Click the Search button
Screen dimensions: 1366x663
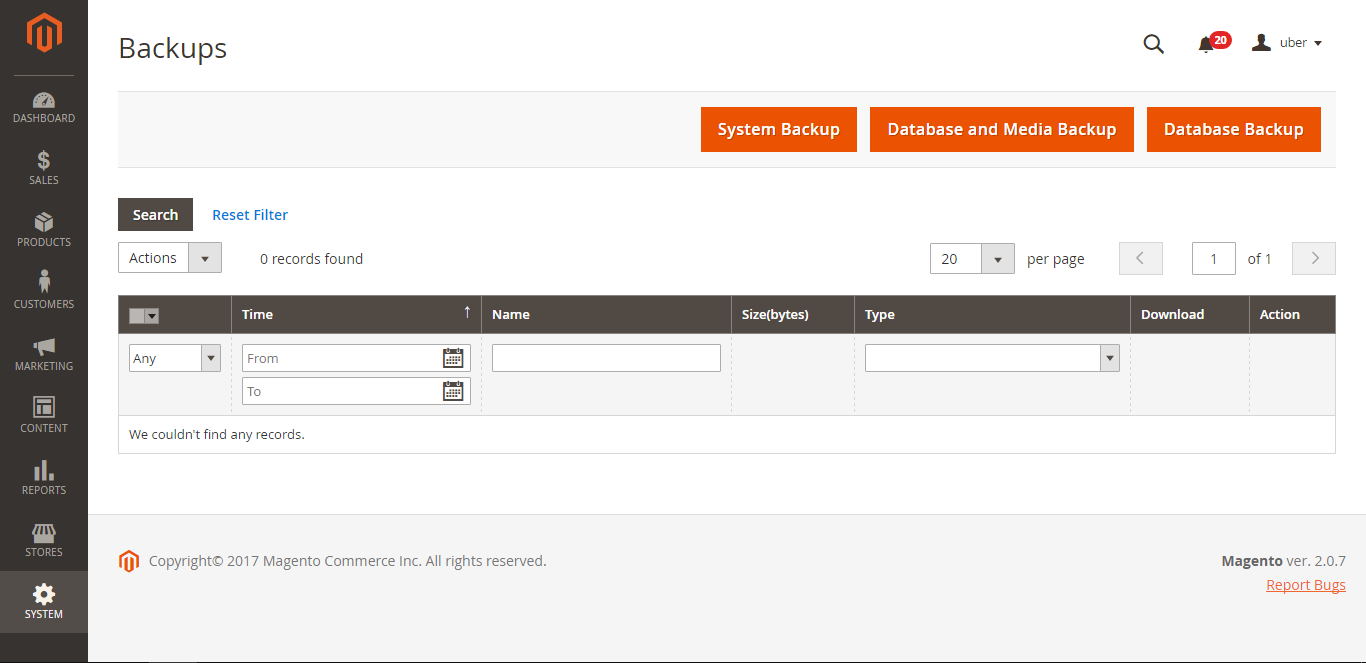(155, 215)
